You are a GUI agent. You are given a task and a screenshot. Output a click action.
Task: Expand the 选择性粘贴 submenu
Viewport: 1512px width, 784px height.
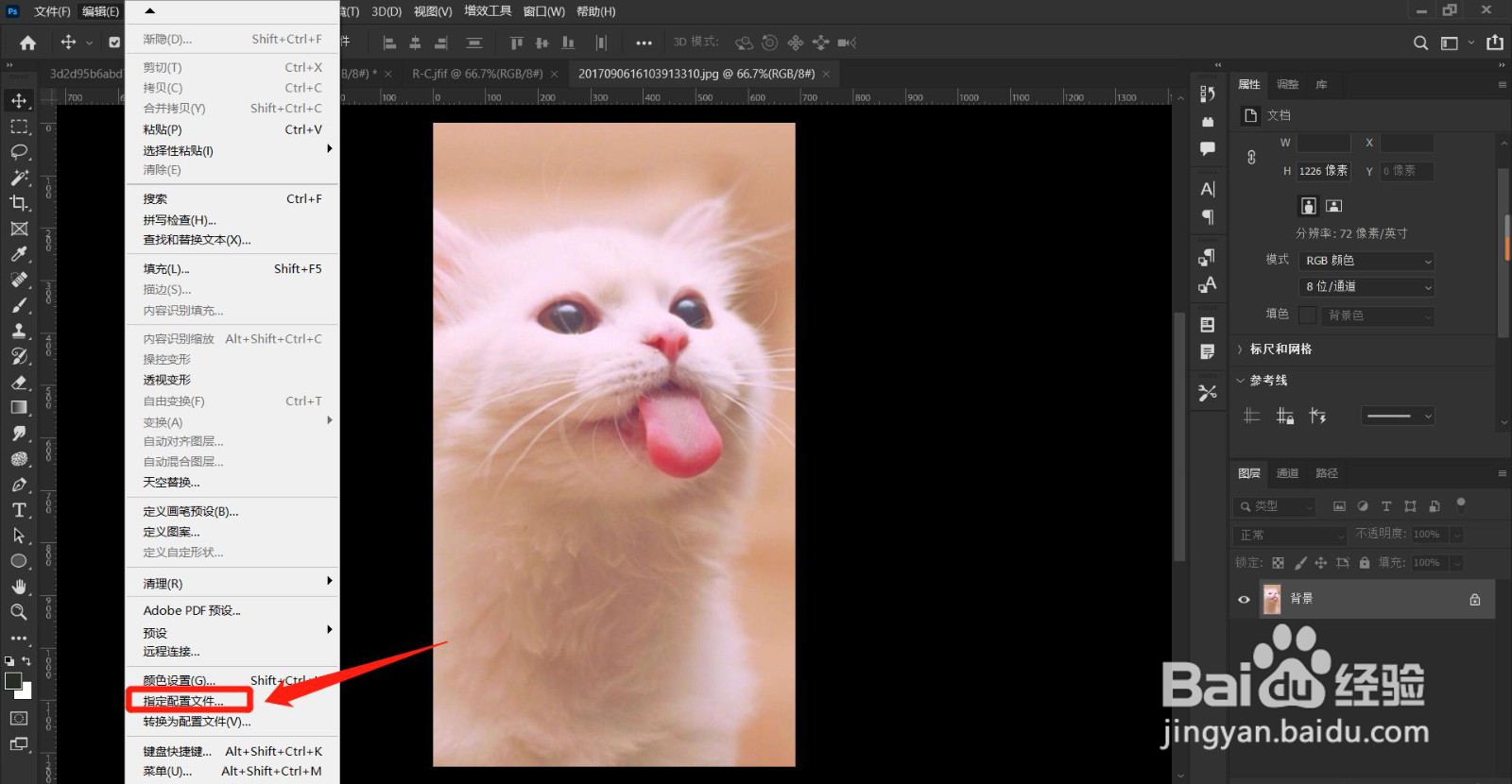[x=232, y=150]
